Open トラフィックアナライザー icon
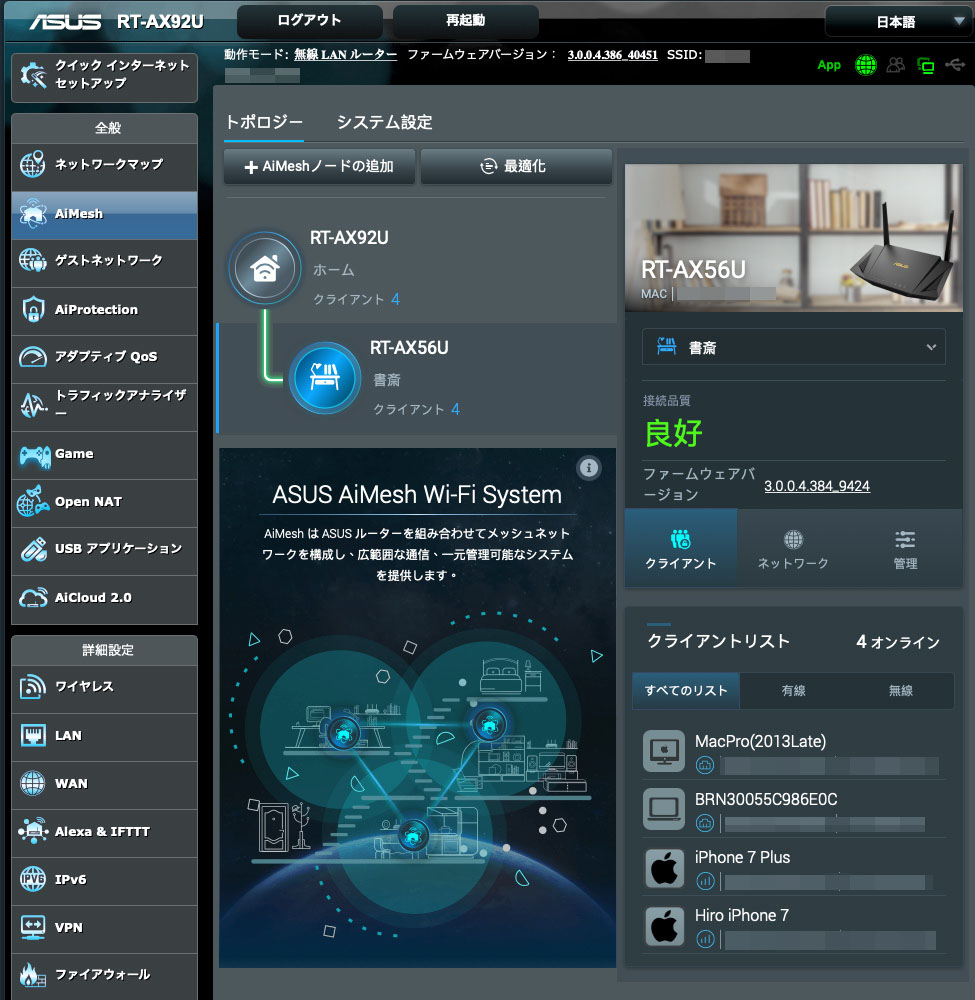The height and width of the screenshot is (1000, 975). click(x=33, y=404)
